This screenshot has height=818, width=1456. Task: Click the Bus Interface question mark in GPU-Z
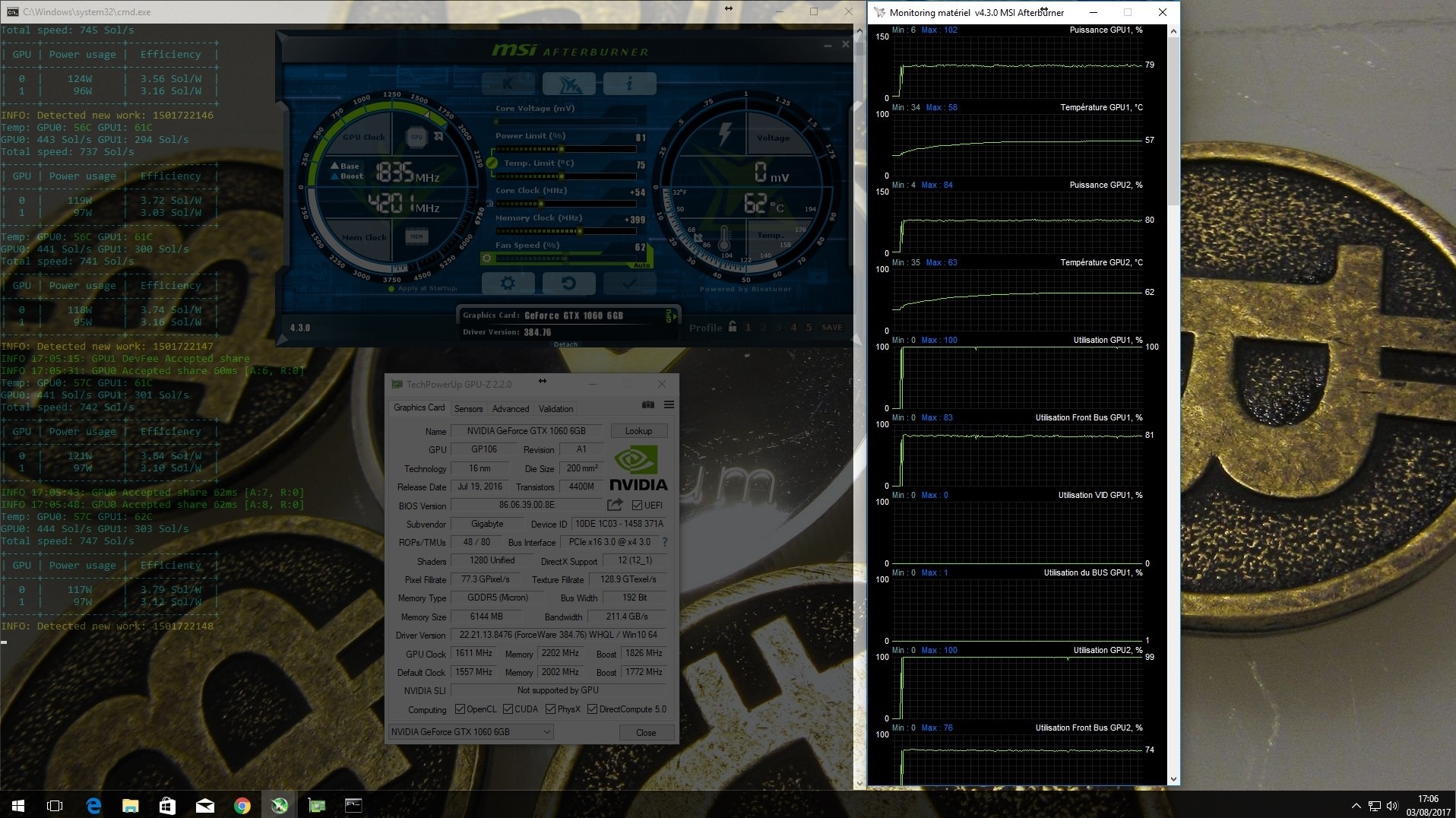pos(665,543)
